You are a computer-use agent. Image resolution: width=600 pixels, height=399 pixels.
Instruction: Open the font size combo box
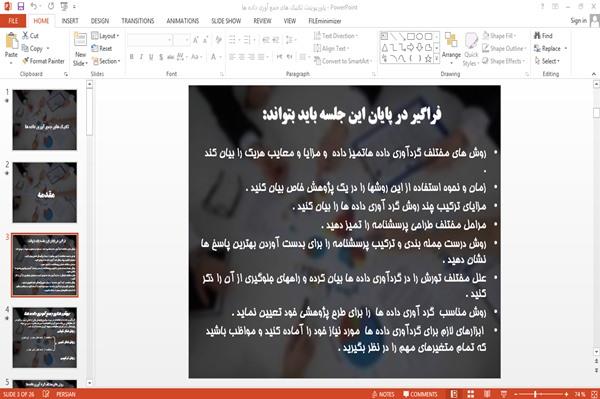click(181, 40)
